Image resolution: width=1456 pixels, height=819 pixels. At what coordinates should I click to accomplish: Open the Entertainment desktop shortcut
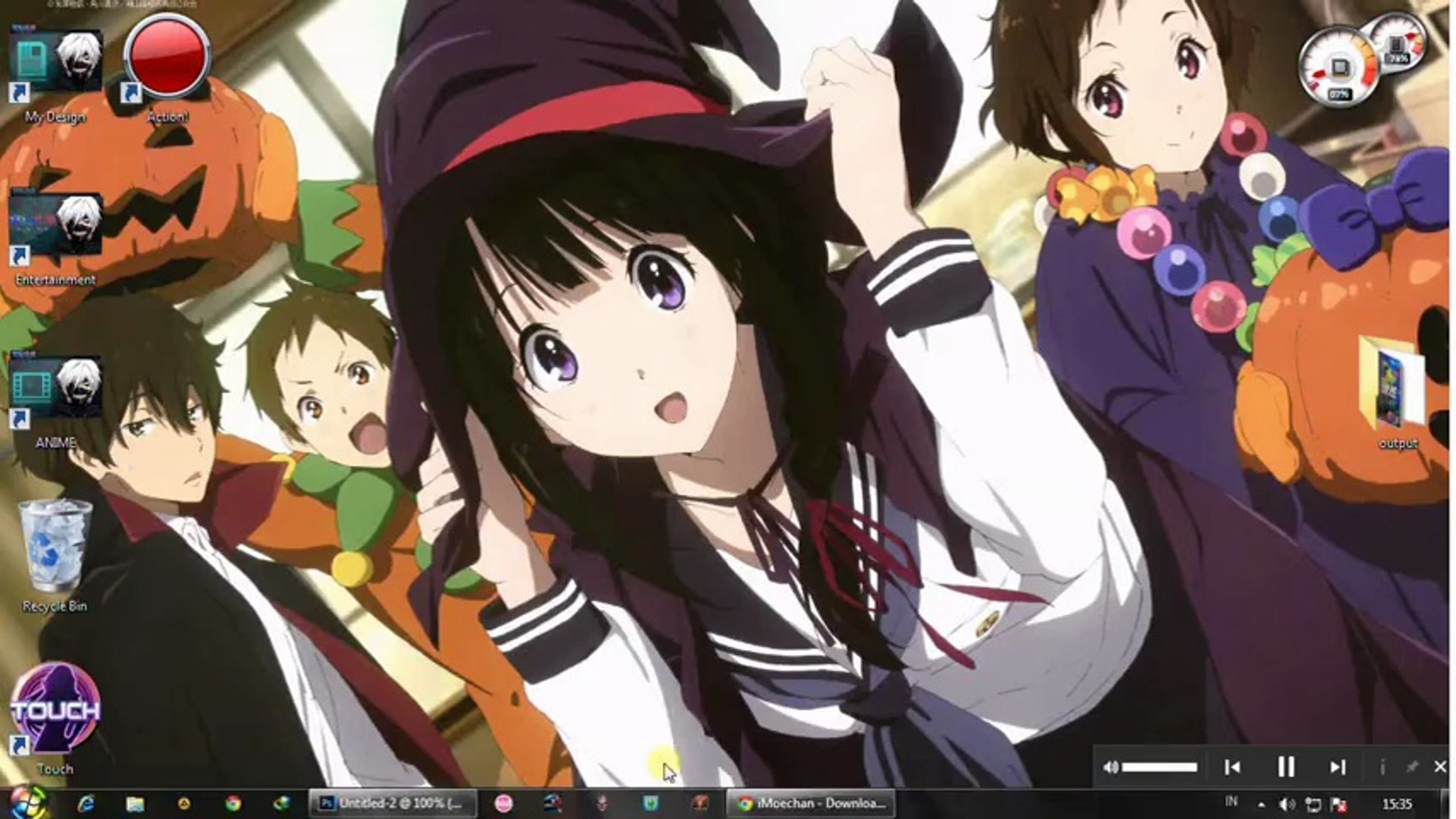55,227
